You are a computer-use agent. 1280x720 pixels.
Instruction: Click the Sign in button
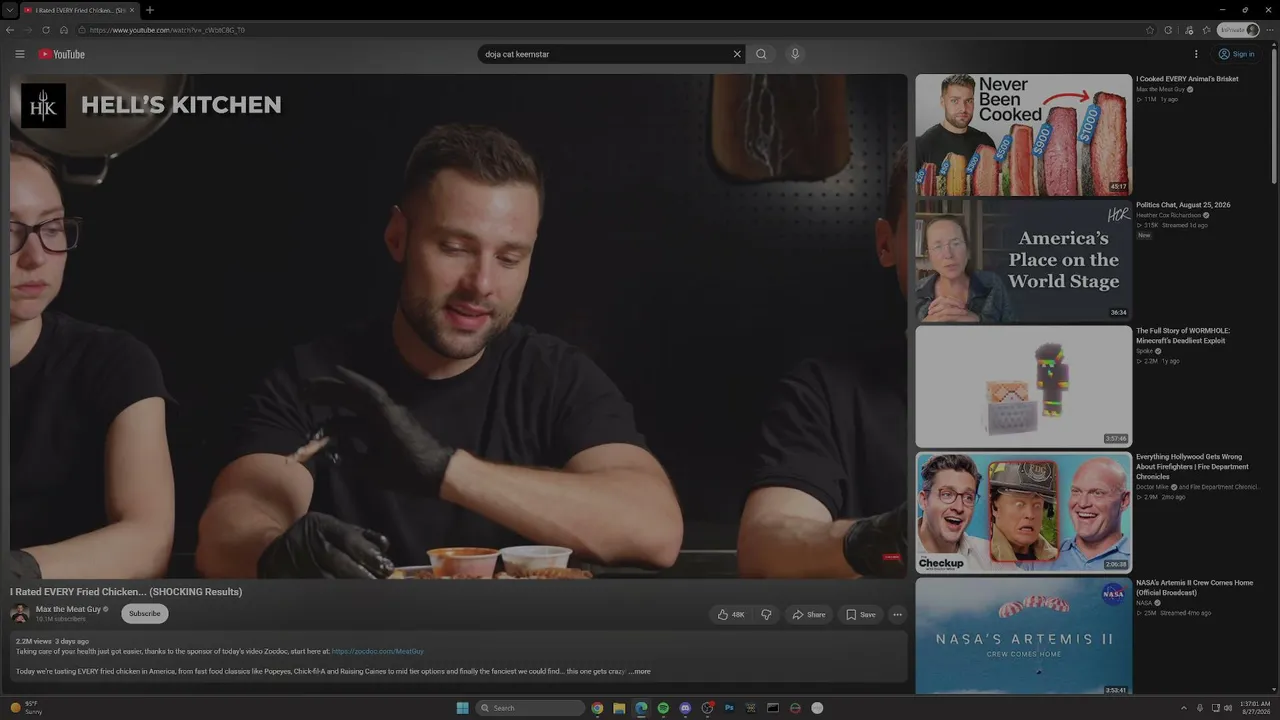(x=1236, y=54)
